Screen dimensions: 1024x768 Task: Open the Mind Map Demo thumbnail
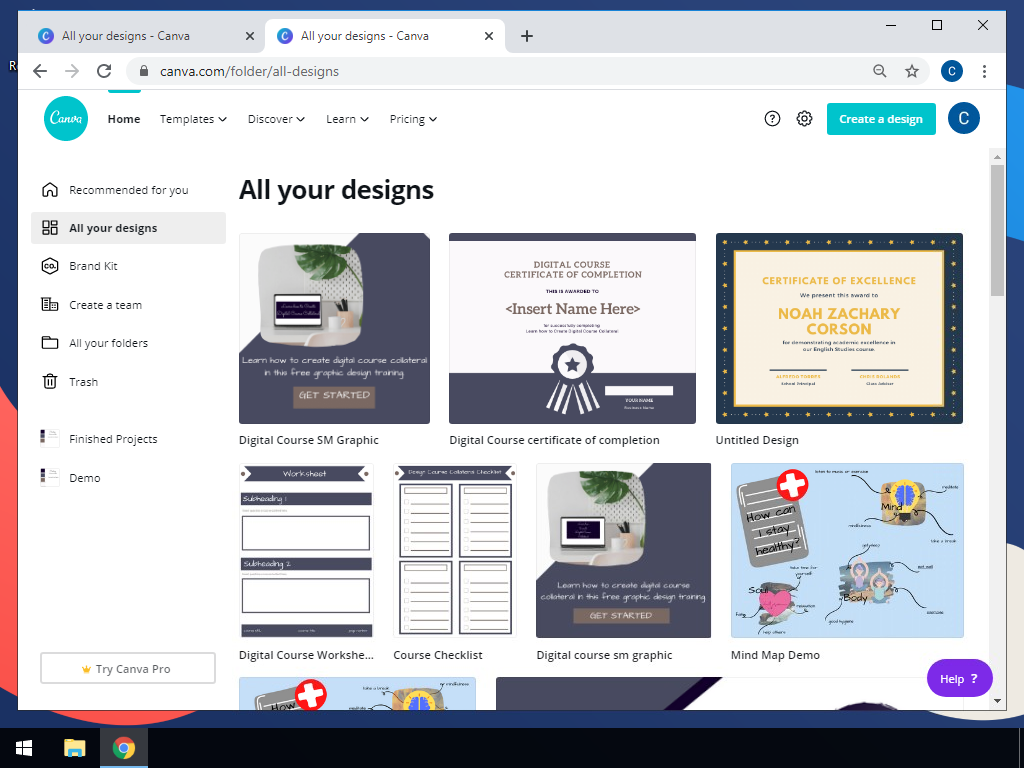[847, 551]
